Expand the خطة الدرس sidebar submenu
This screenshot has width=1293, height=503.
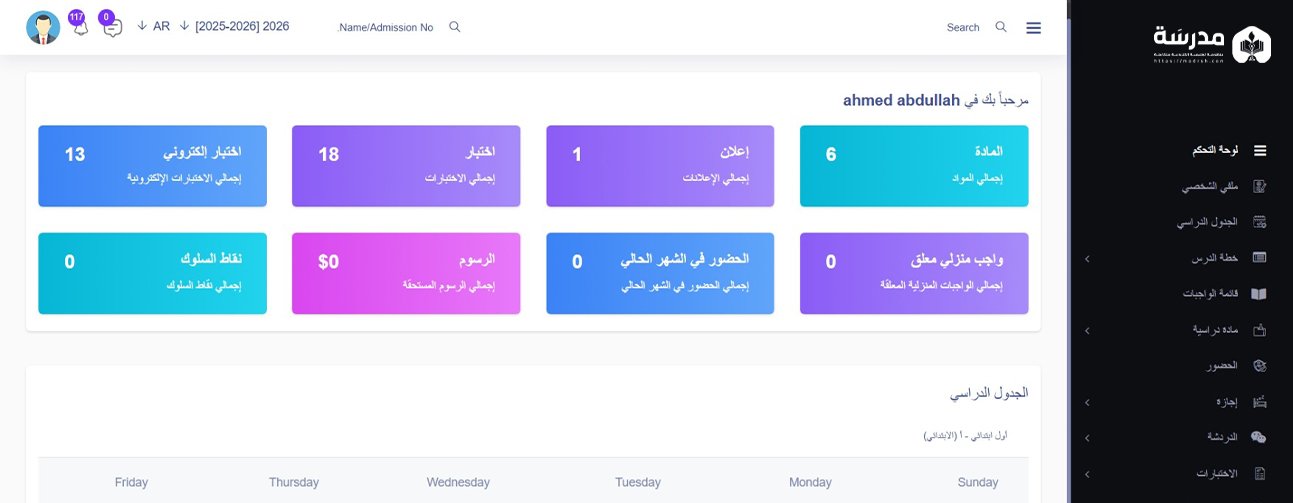pyautogui.click(x=1087, y=259)
